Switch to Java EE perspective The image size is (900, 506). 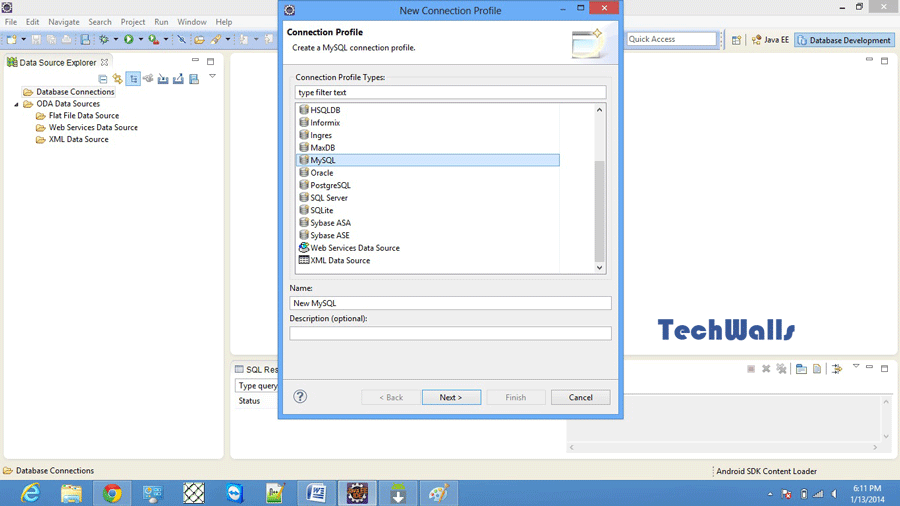(x=770, y=40)
